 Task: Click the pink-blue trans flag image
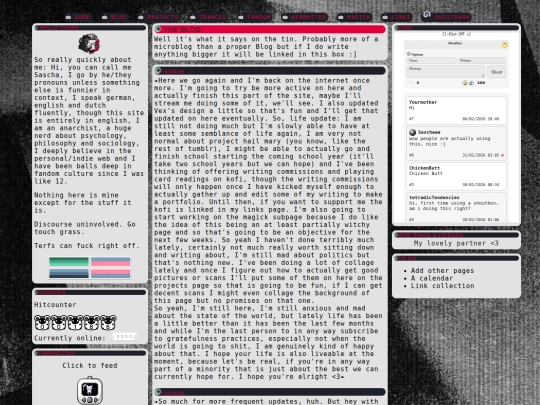[x=111, y=268]
